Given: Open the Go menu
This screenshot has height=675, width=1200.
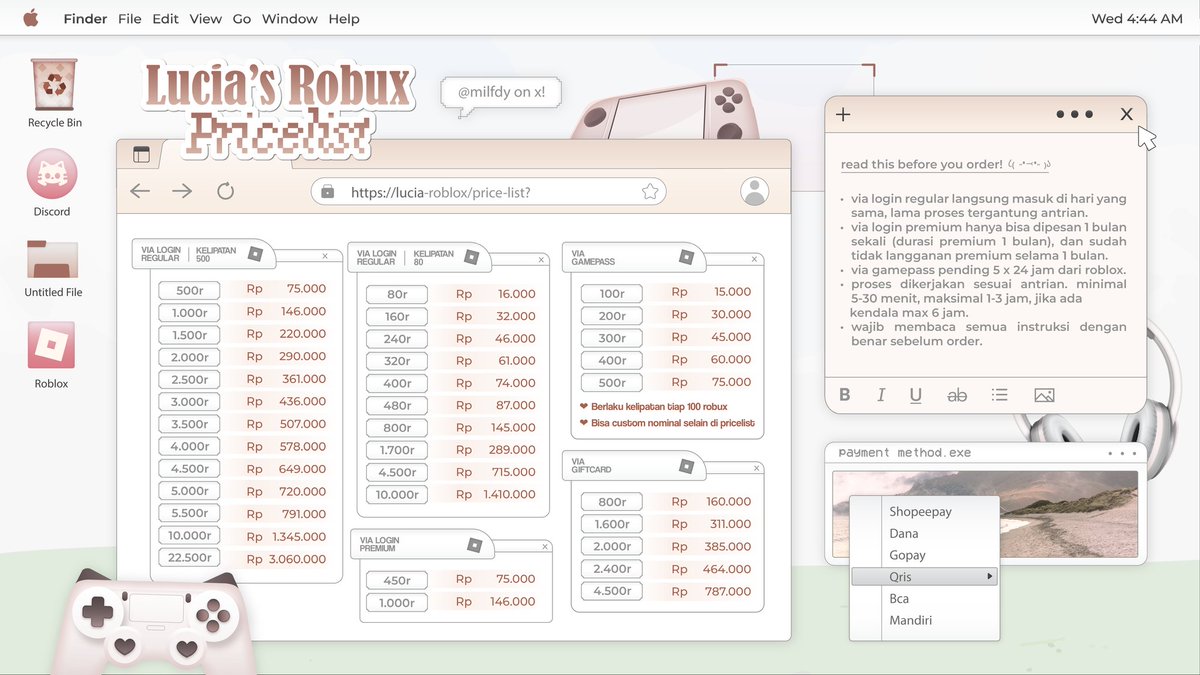Looking at the screenshot, I should [241, 19].
